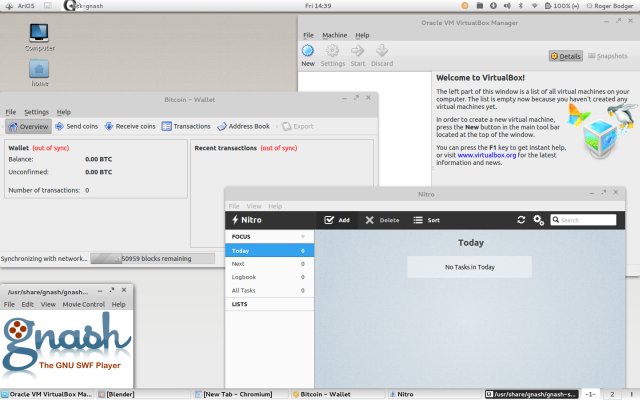Click the battery 100% indicator

coord(562,6)
